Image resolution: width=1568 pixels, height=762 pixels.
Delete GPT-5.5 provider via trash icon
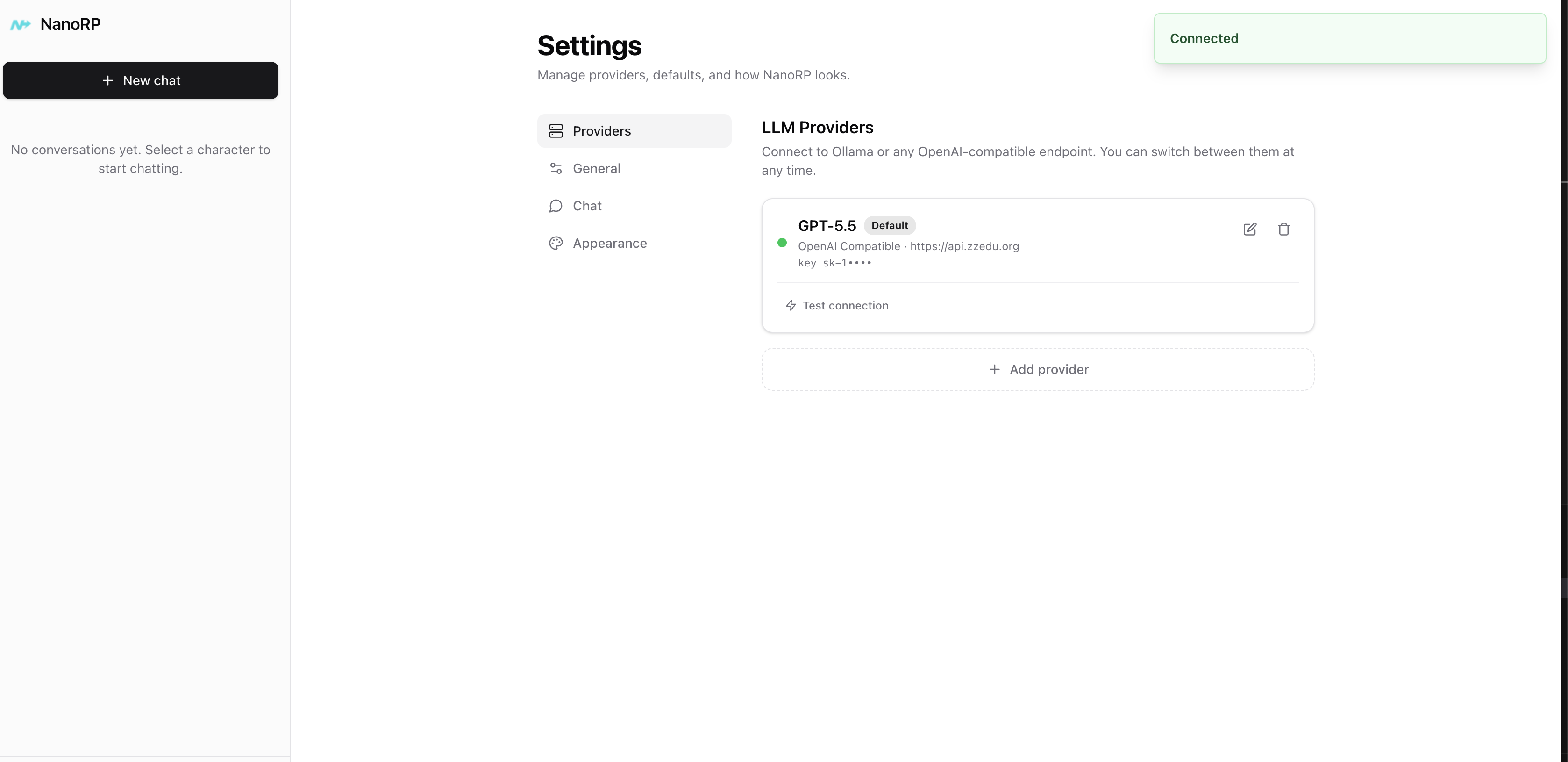point(1284,229)
